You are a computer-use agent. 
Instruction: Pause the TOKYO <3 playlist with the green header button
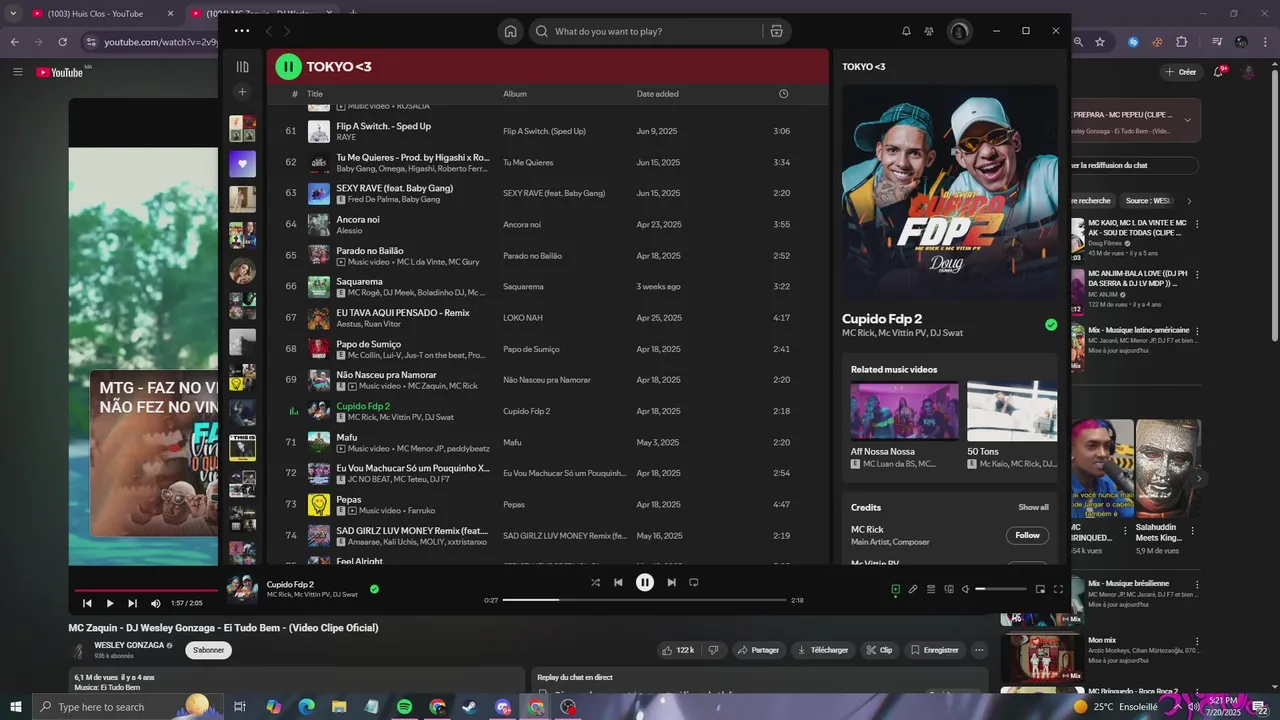coord(288,67)
